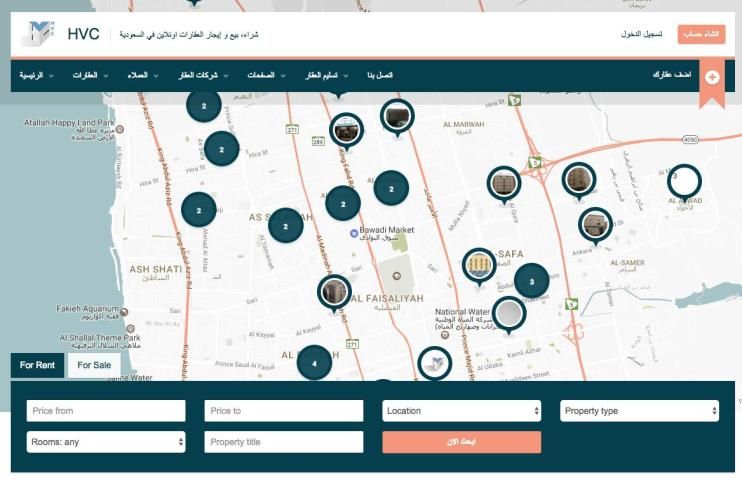Expand the Property type dropdown
This screenshot has height=480, width=742.
coord(639,411)
